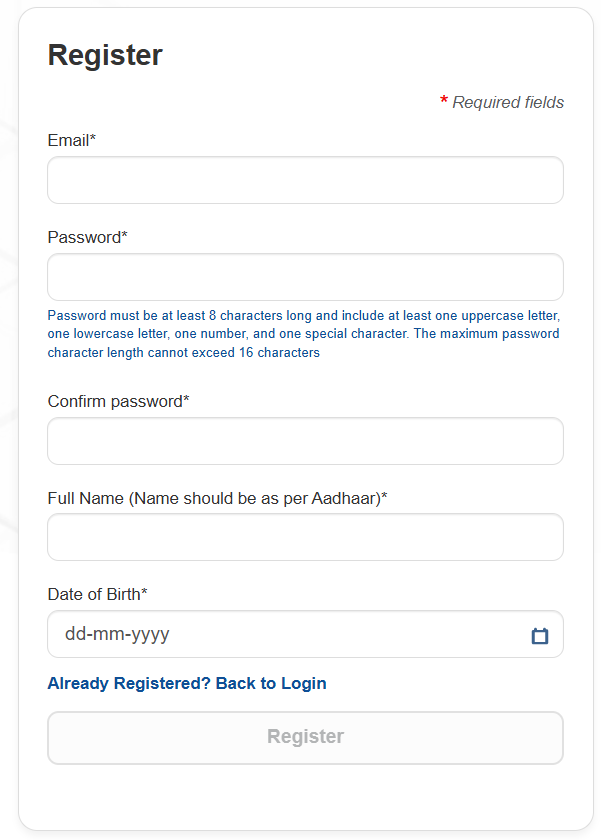The height and width of the screenshot is (840, 601).
Task: Click the Full Name input field
Action: click(305, 537)
